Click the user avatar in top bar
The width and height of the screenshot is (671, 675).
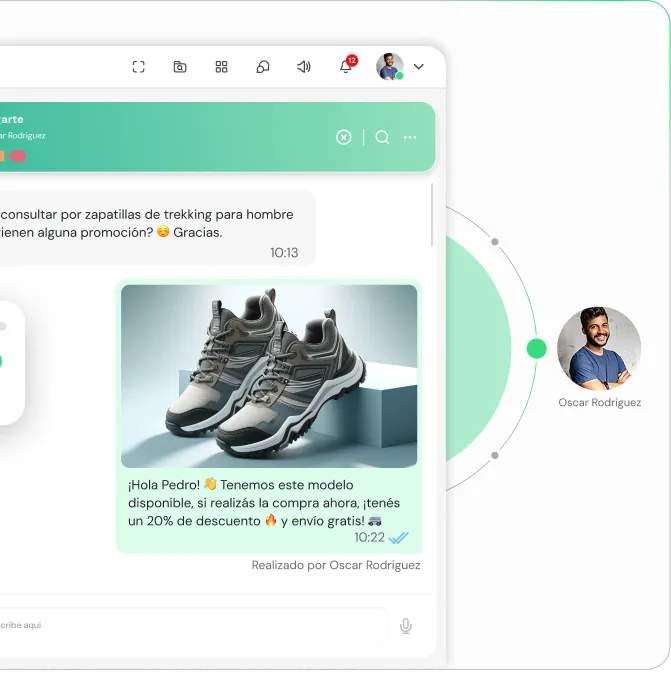[x=390, y=66]
